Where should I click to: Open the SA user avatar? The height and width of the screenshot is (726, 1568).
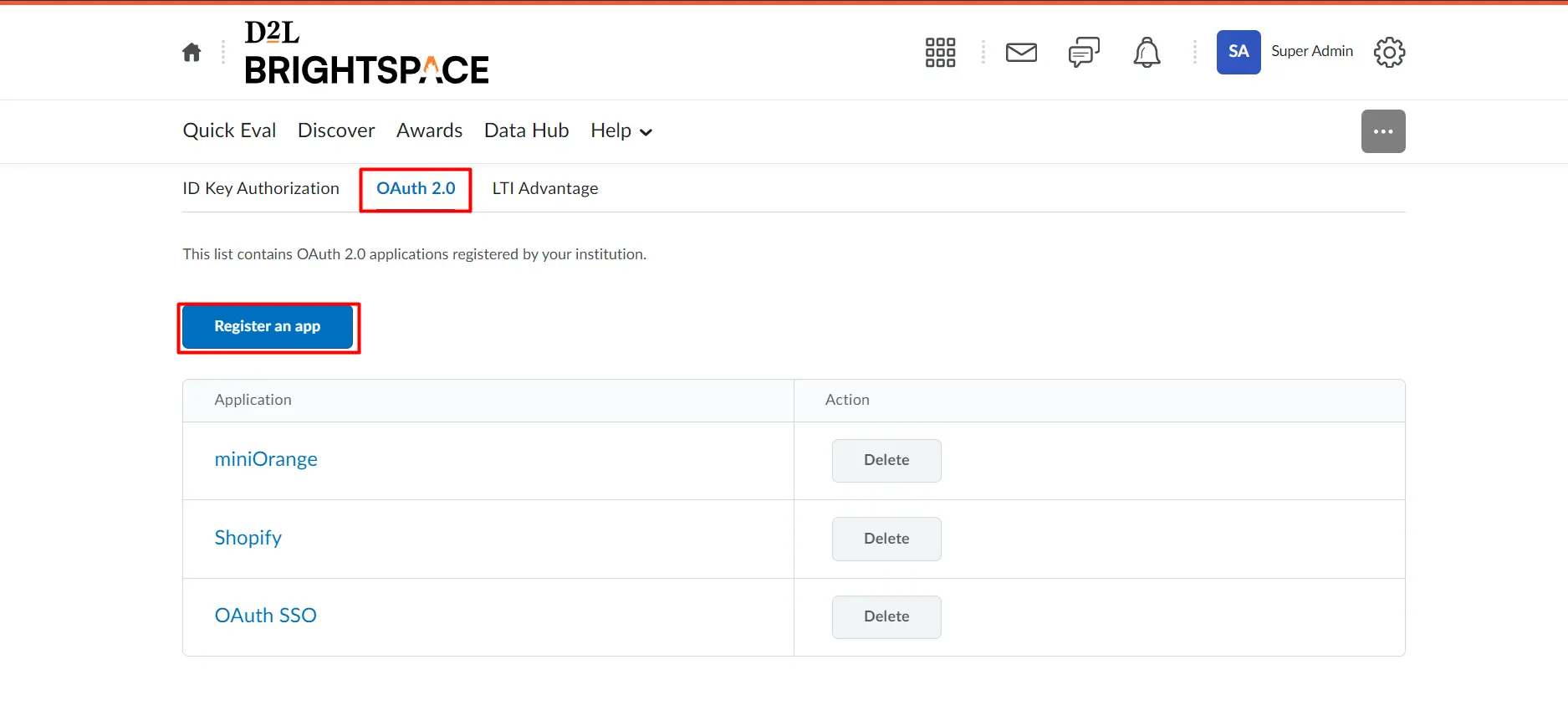pyautogui.click(x=1239, y=52)
